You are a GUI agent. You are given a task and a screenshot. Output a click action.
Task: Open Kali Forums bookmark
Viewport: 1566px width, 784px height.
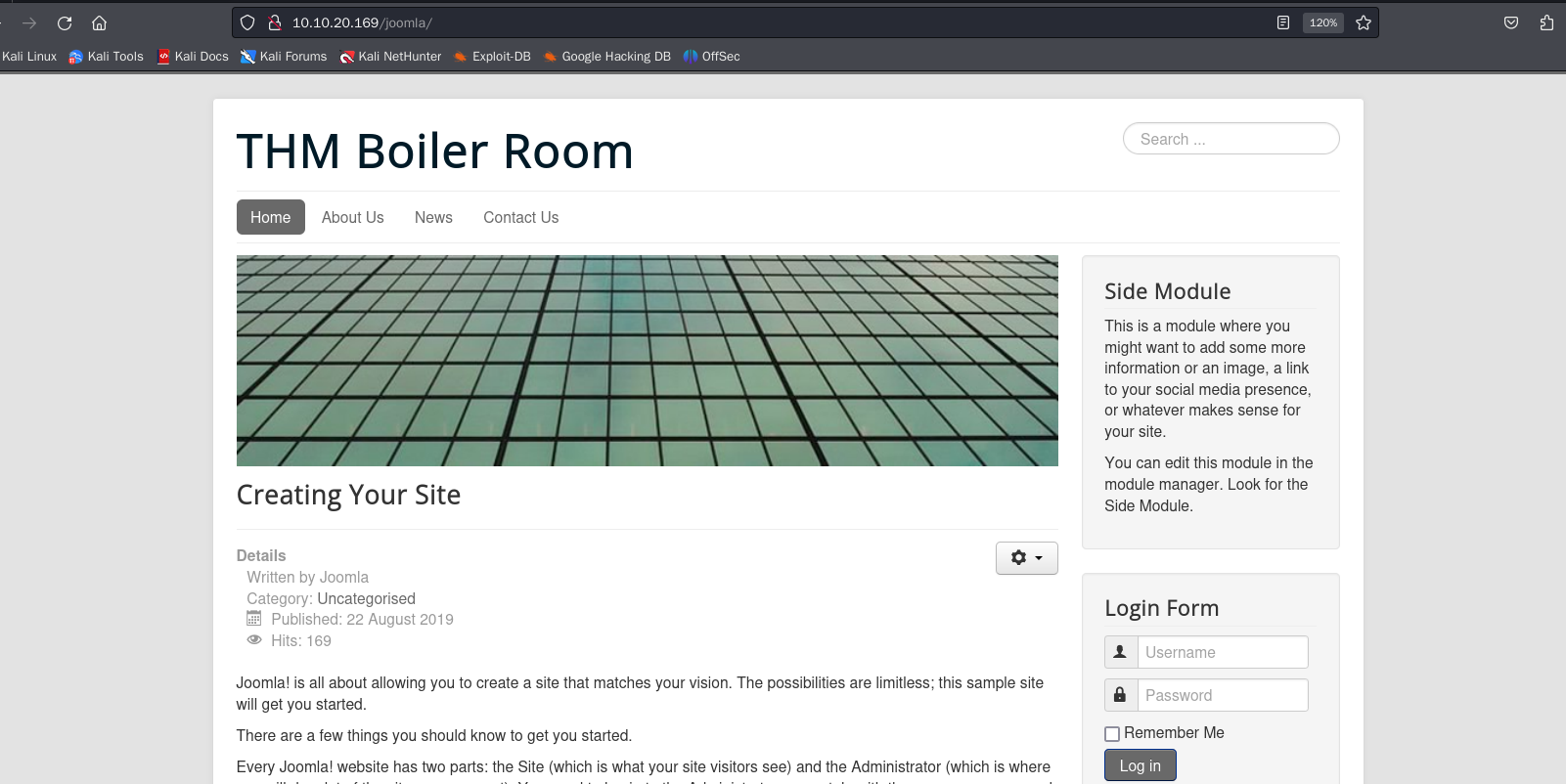[284, 57]
